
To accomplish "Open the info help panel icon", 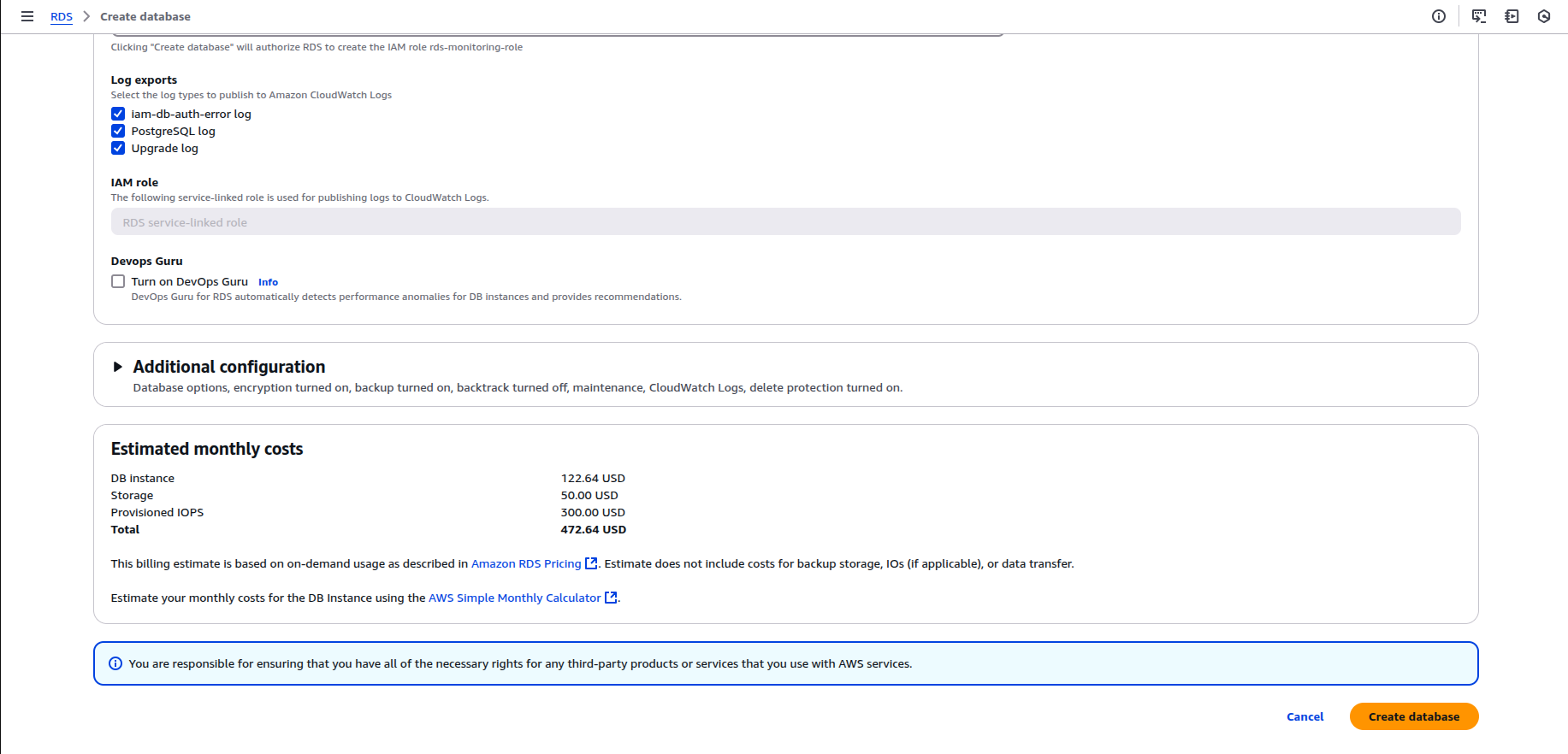I will tap(1439, 16).
